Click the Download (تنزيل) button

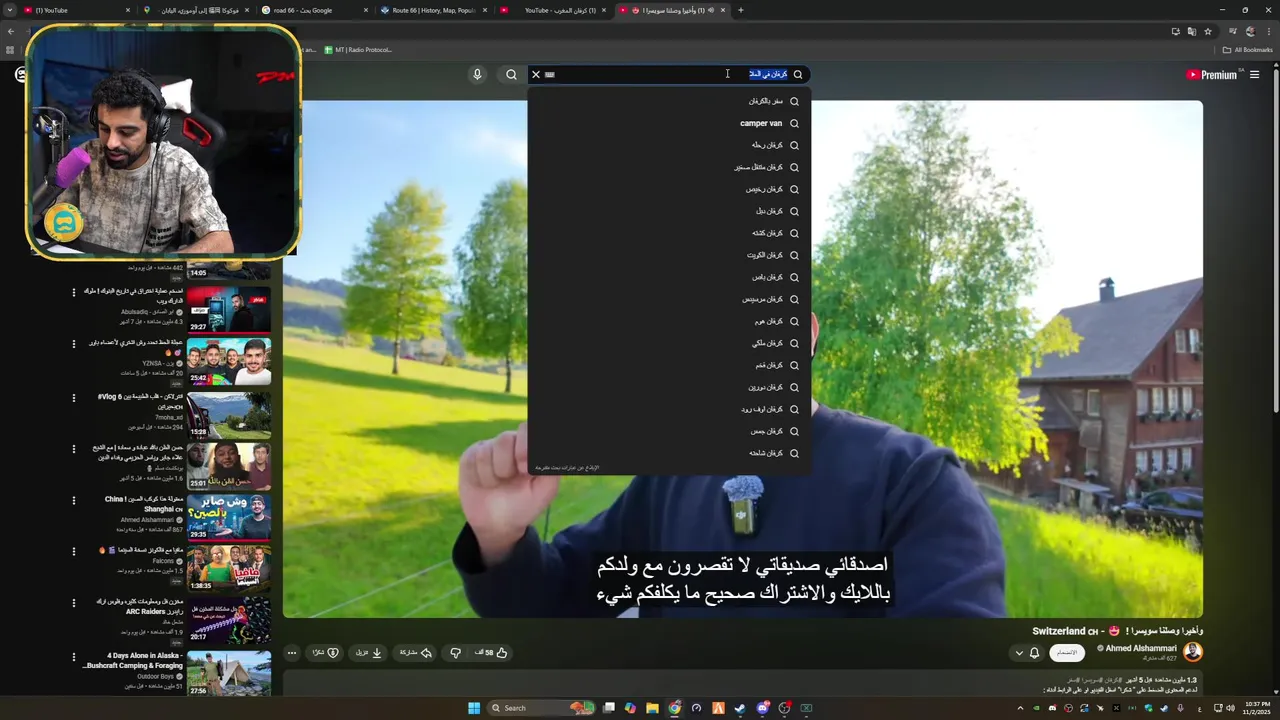click(369, 653)
